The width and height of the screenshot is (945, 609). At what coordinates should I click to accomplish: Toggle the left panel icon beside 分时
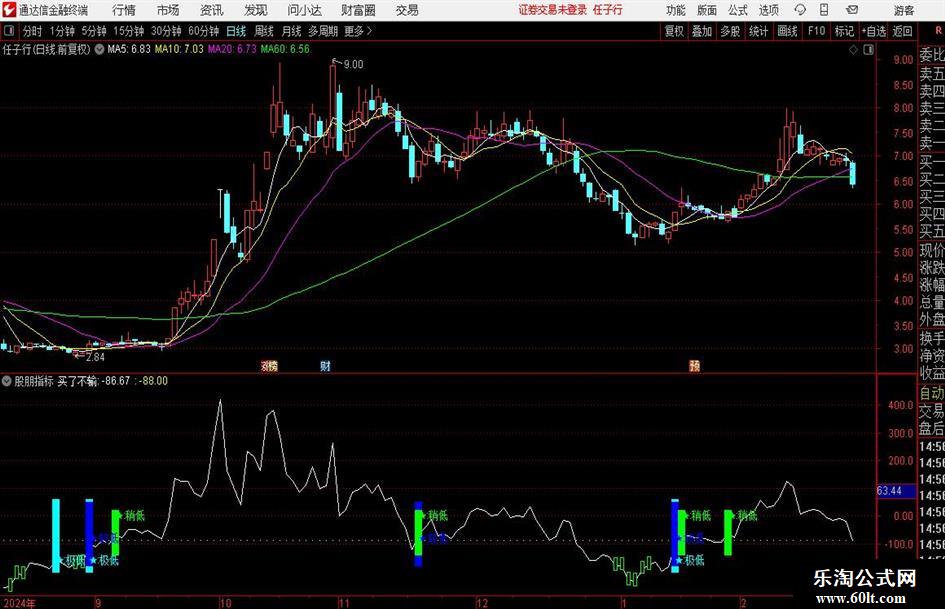click(x=9, y=31)
